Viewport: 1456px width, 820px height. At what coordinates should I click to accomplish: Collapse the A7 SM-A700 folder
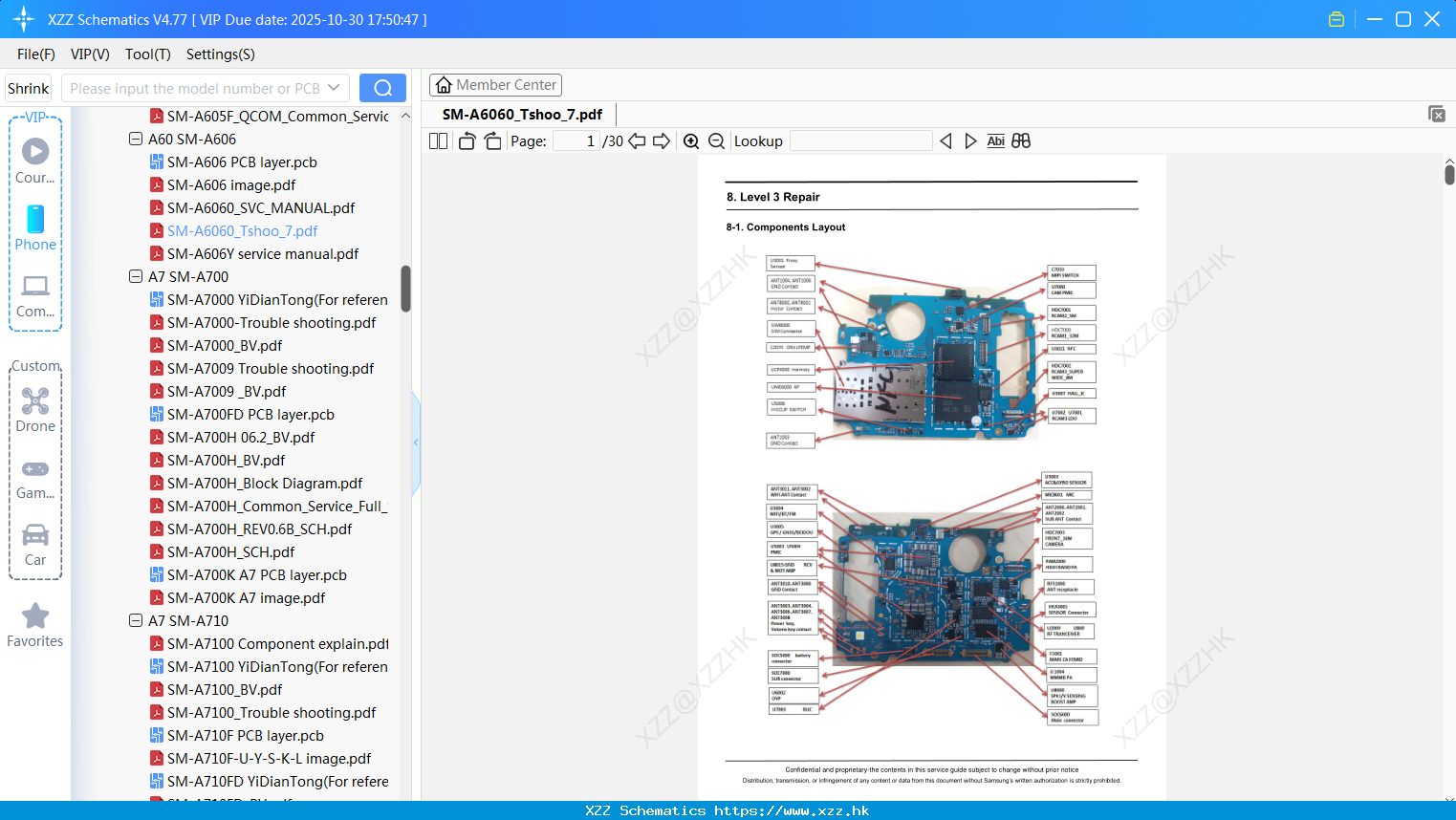pyautogui.click(x=136, y=277)
